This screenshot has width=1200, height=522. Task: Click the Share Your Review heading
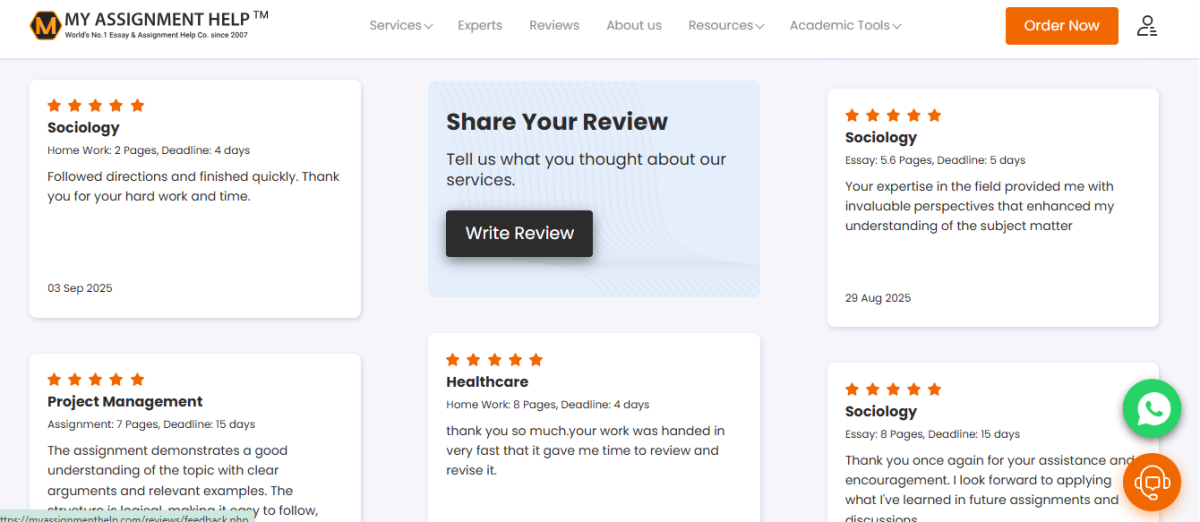pos(556,122)
